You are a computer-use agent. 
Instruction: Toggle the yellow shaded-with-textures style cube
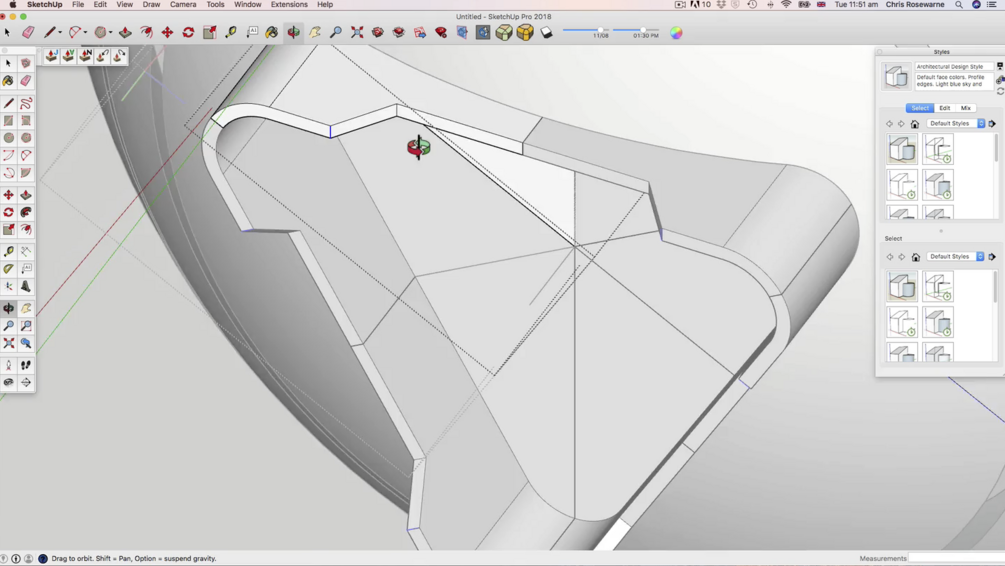point(525,32)
